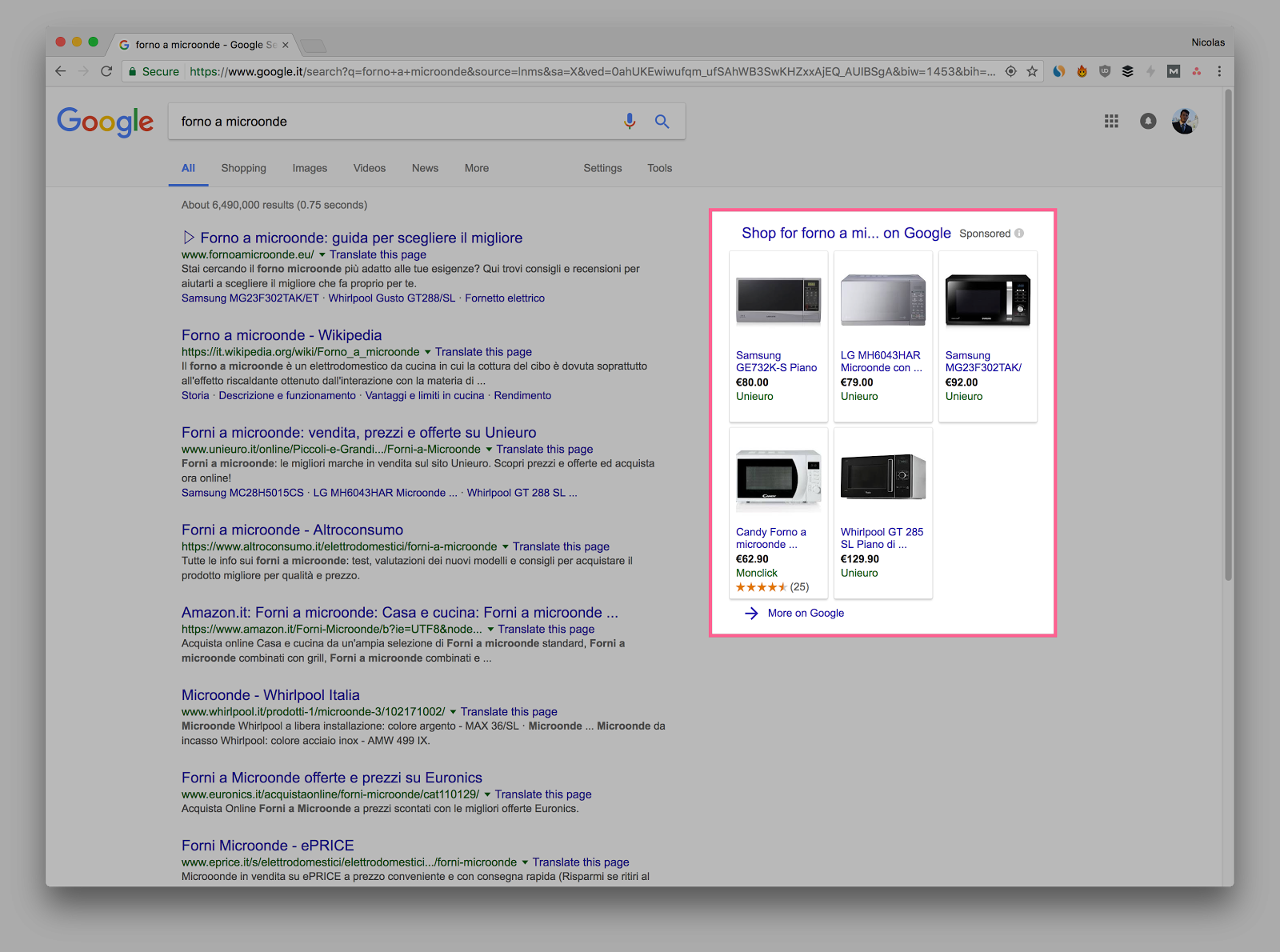Open the Google account profile picture
Image resolution: width=1280 pixels, height=952 pixels.
pyautogui.click(x=1185, y=121)
